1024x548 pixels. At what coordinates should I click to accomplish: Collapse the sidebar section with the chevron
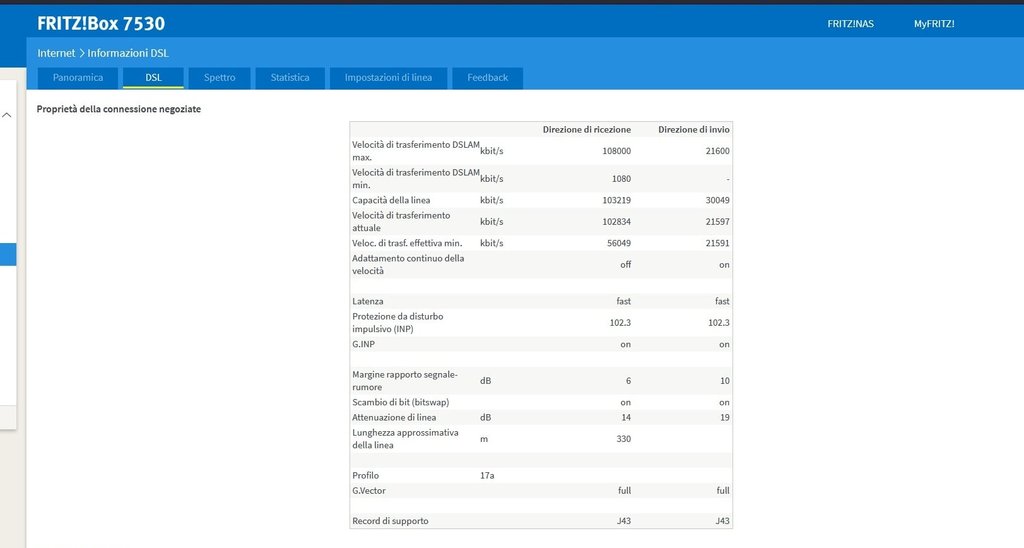click(7, 115)
